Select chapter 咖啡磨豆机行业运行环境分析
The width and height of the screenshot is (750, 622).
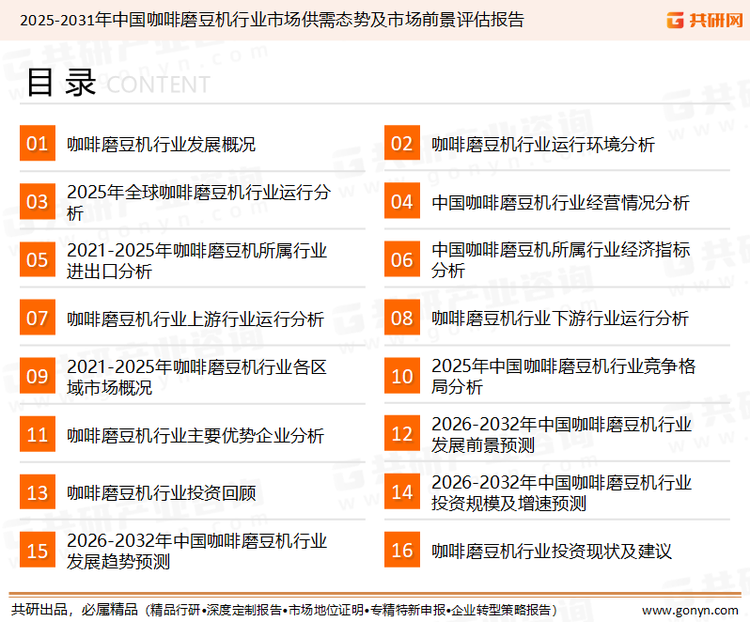coord(543,144)
